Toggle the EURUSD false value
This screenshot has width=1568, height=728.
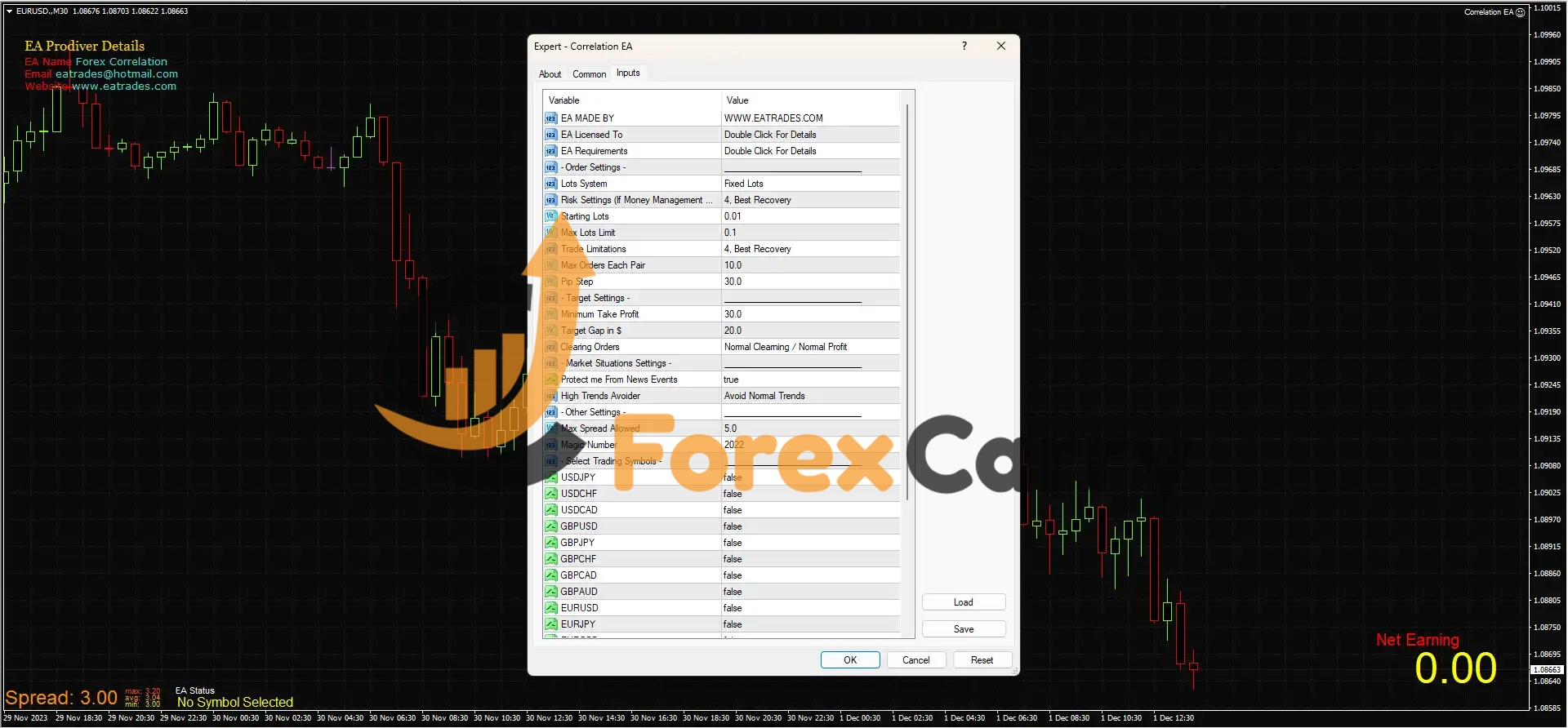[x=810, y=608]
